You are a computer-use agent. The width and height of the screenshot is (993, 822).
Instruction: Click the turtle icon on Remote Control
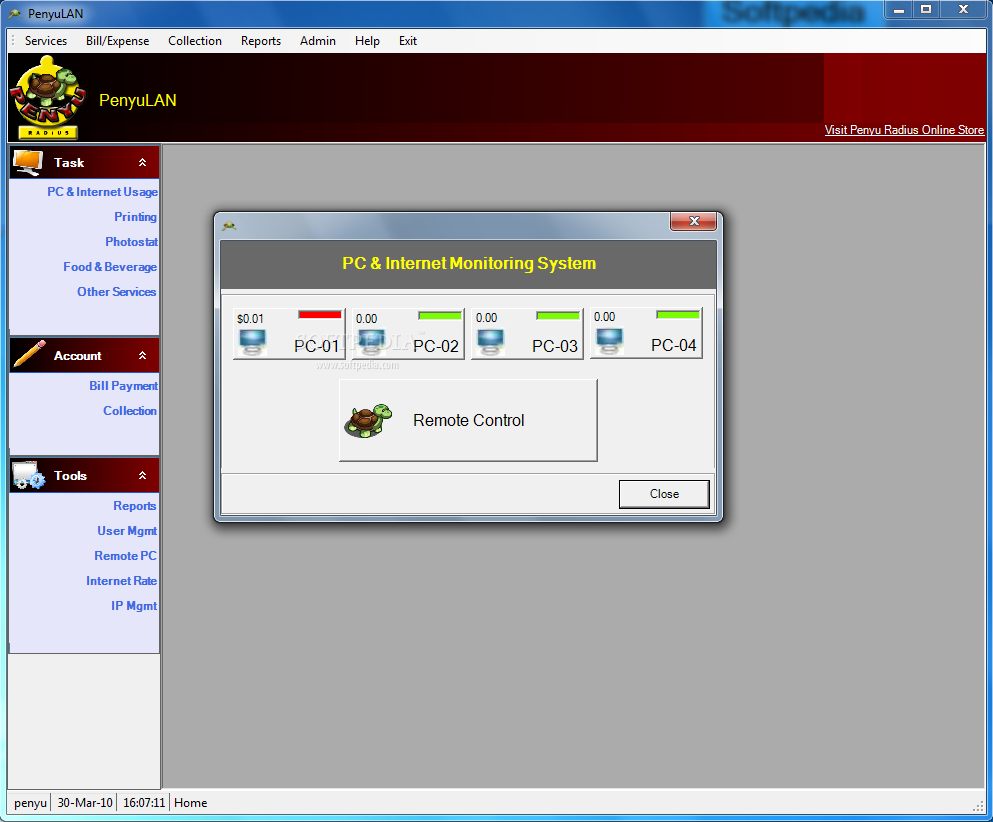point(368,420)
